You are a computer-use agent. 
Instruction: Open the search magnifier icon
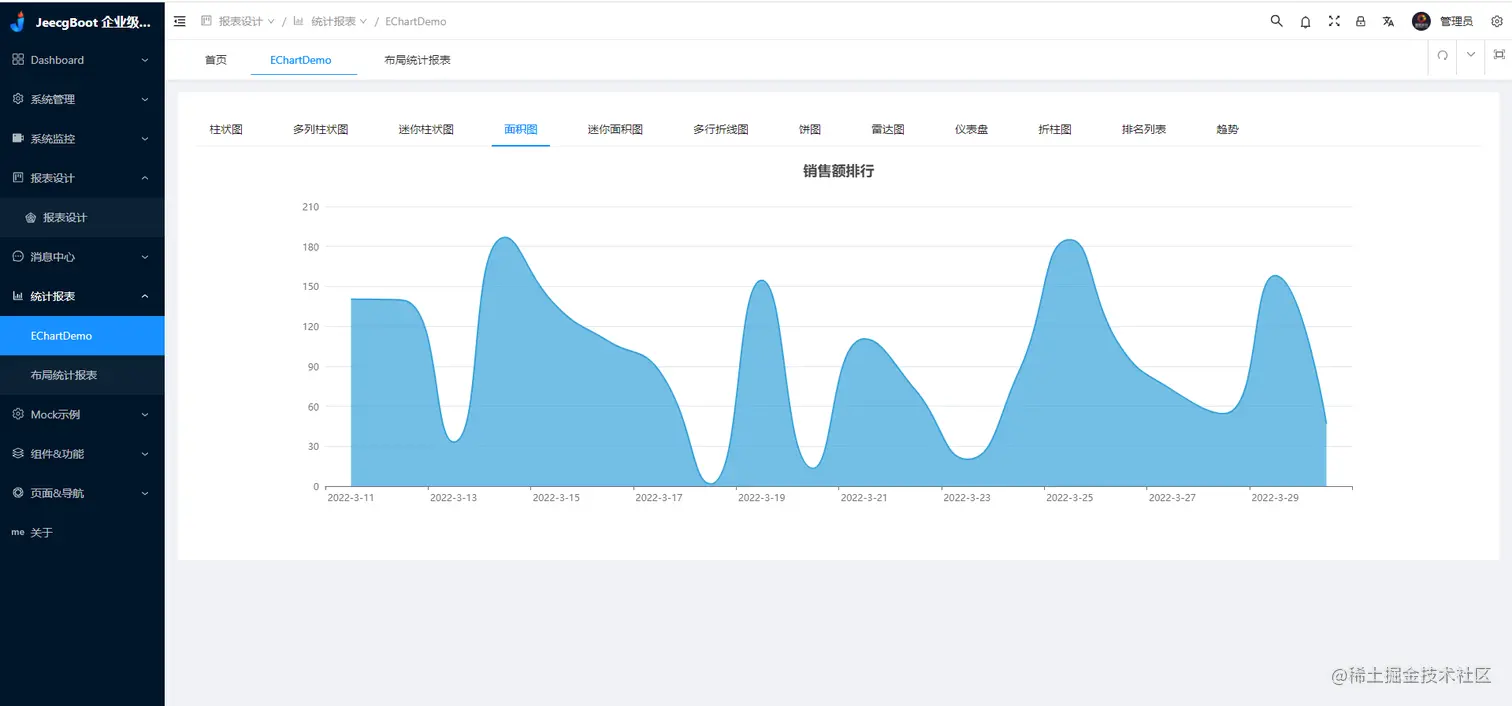coord(1276,21)
